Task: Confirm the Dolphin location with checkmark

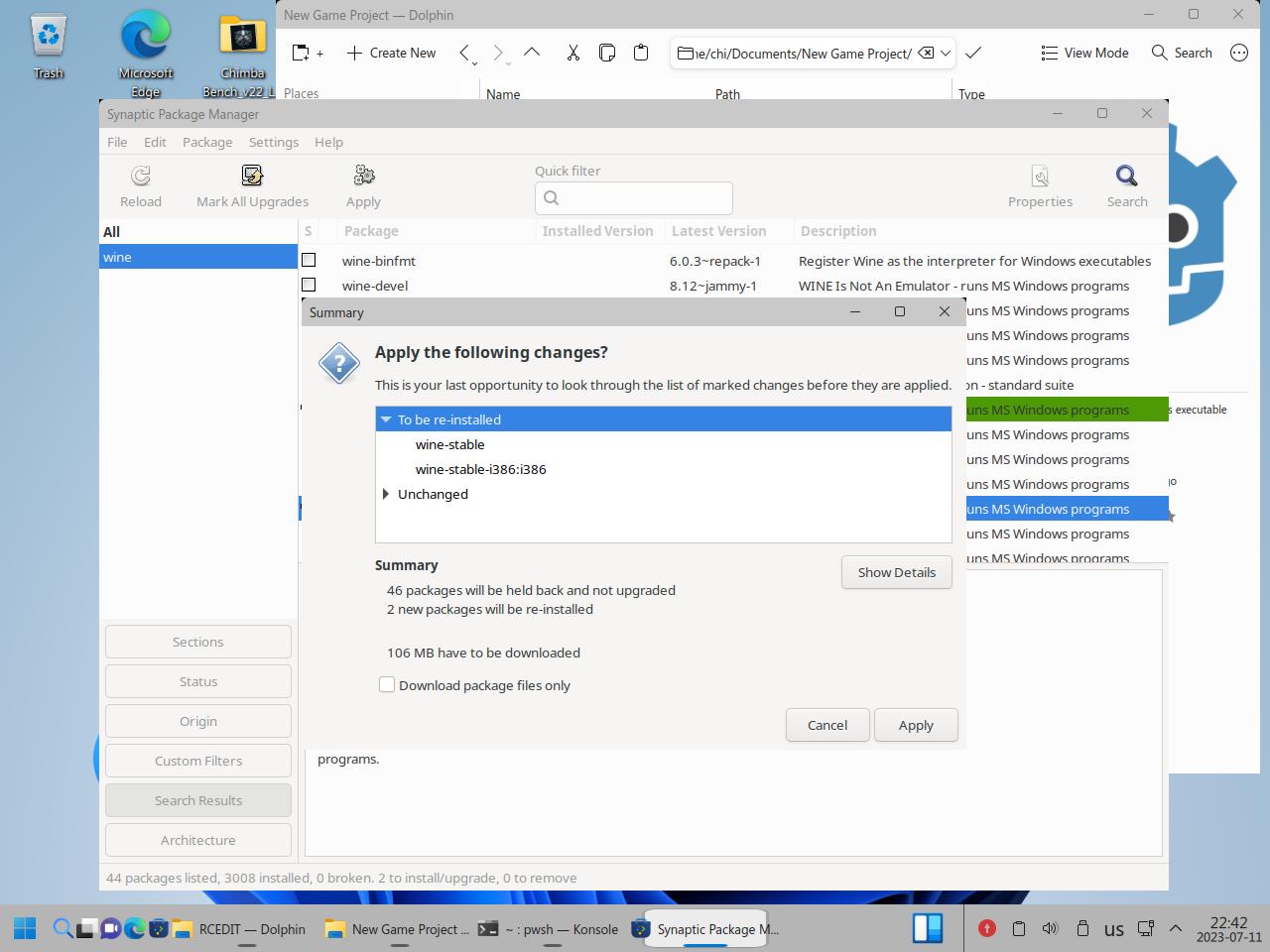Action: pyautogui.click(x=973, y=53)
